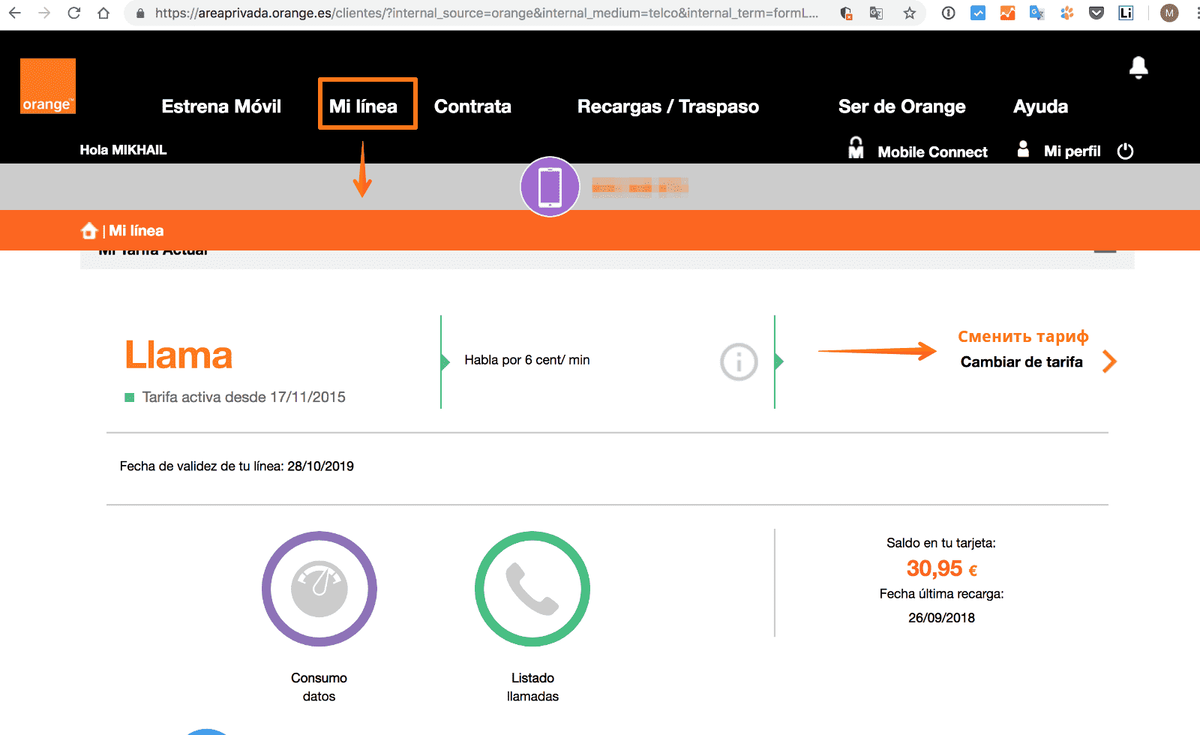
Task: Reload the page
Action: (x=74, y=14)
